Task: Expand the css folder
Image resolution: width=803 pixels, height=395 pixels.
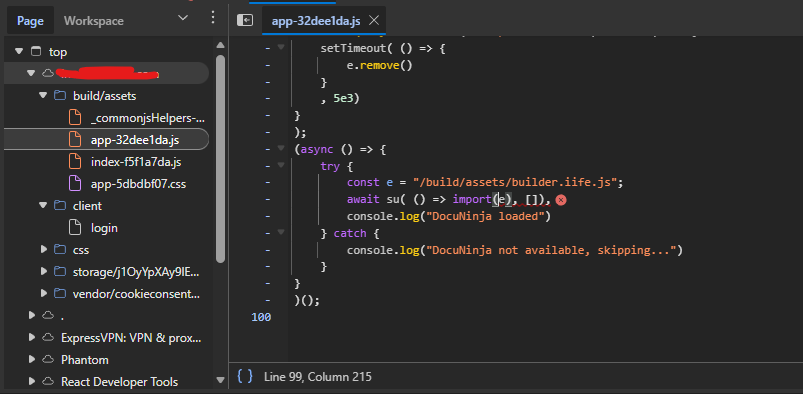Action: tap(44, 250)
